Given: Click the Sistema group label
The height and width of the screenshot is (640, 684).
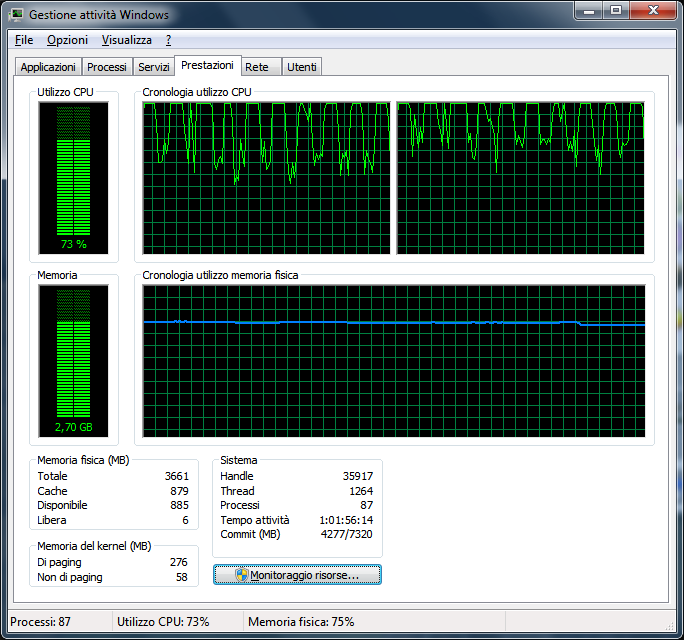Looking at the screenshot, I should (239, 460).
